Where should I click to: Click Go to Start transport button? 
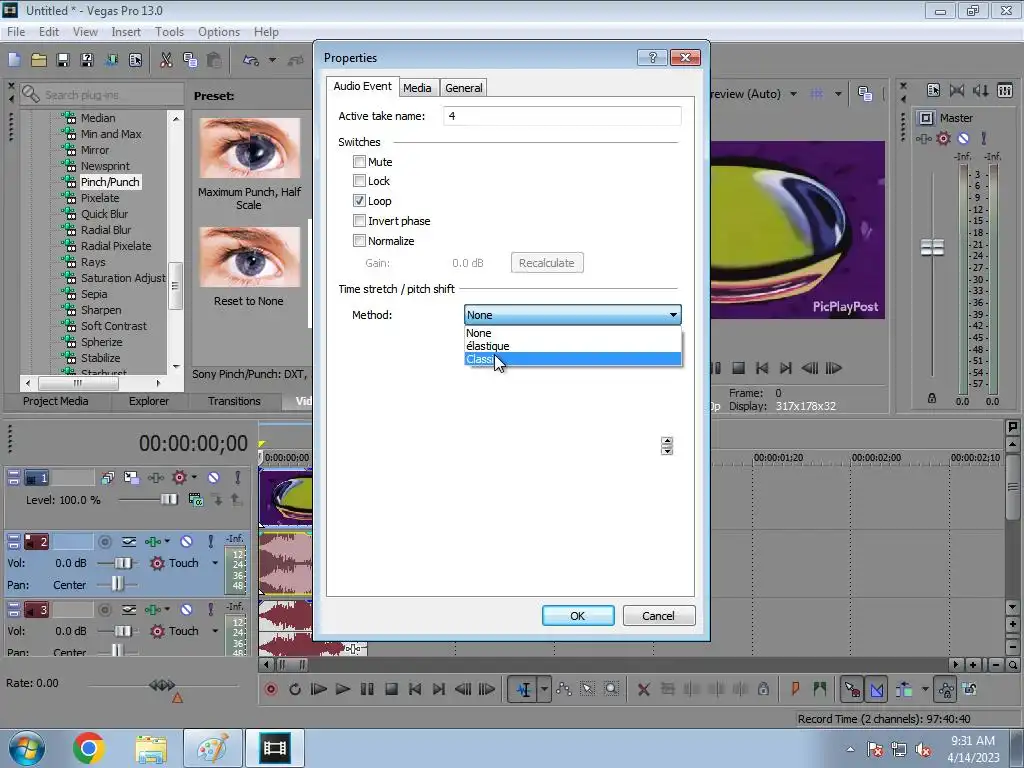[x=415, y=689]
